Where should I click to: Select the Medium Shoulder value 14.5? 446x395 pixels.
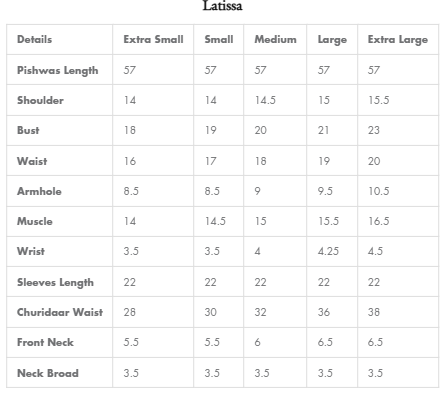point(265,100)
